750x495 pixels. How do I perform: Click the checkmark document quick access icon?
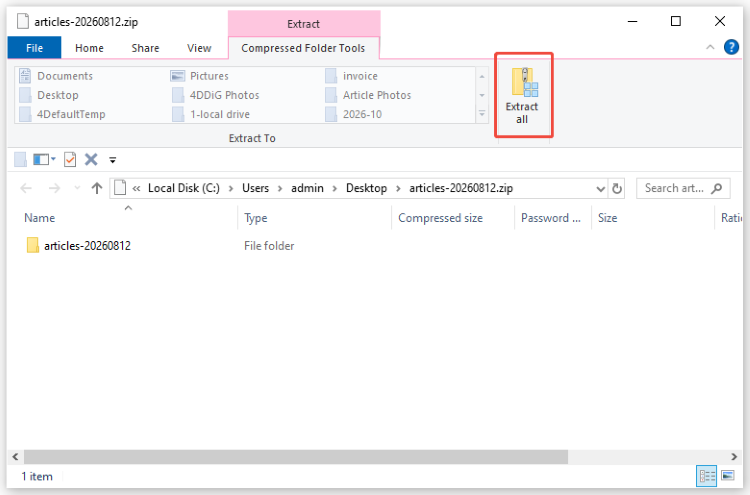[x=70, y=159]
